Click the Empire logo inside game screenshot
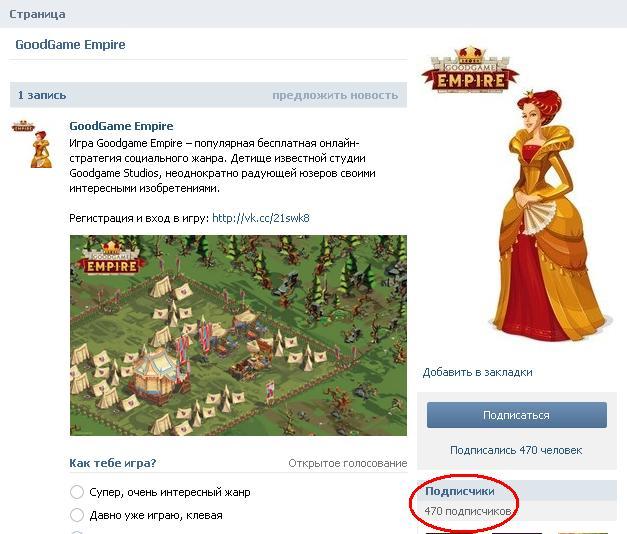The image size is (627, 534). tap(111, 259)
